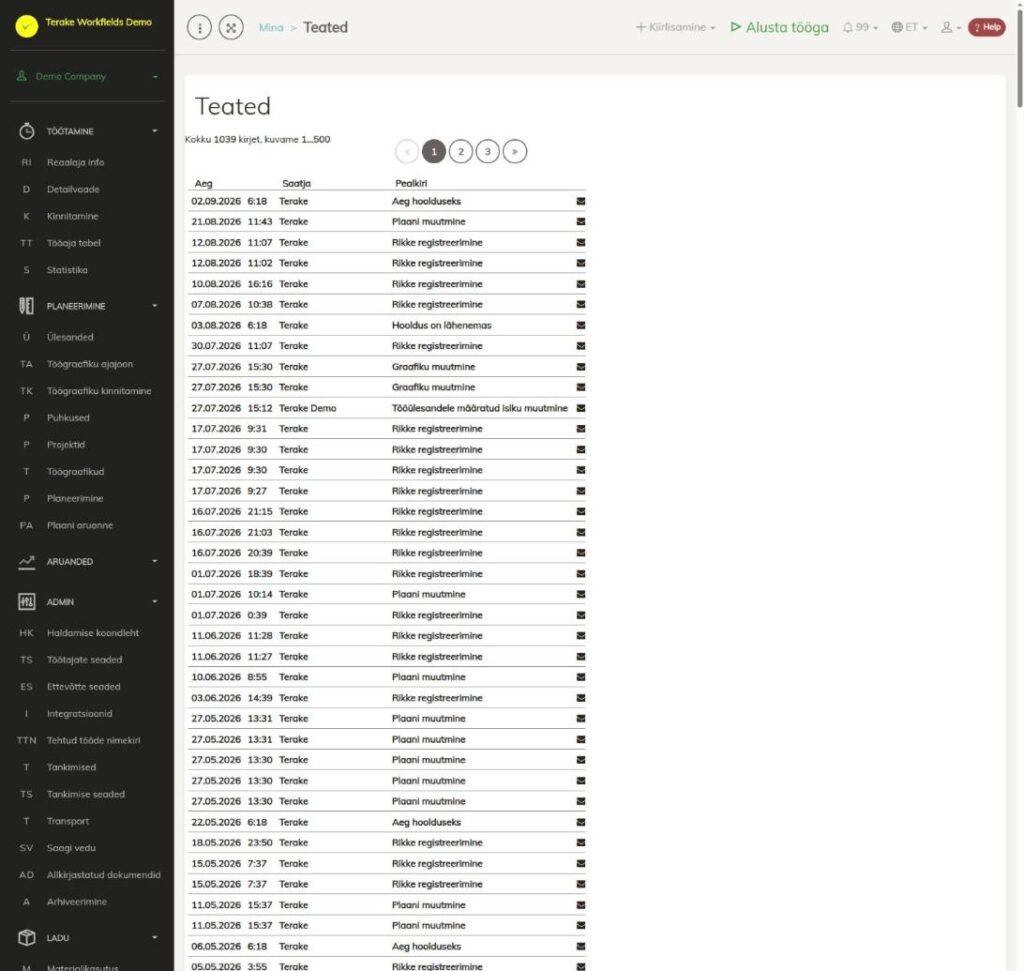Collapse the ADMIN sidebar section
This screenshot has height=971, width=1024.
pyautogui.click(x=155, y=601)
